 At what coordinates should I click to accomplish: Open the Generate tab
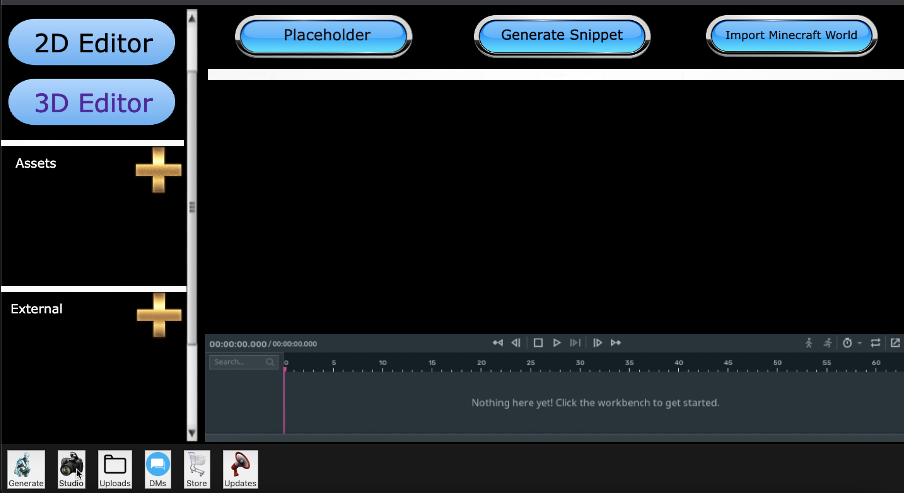pos(26,469)
